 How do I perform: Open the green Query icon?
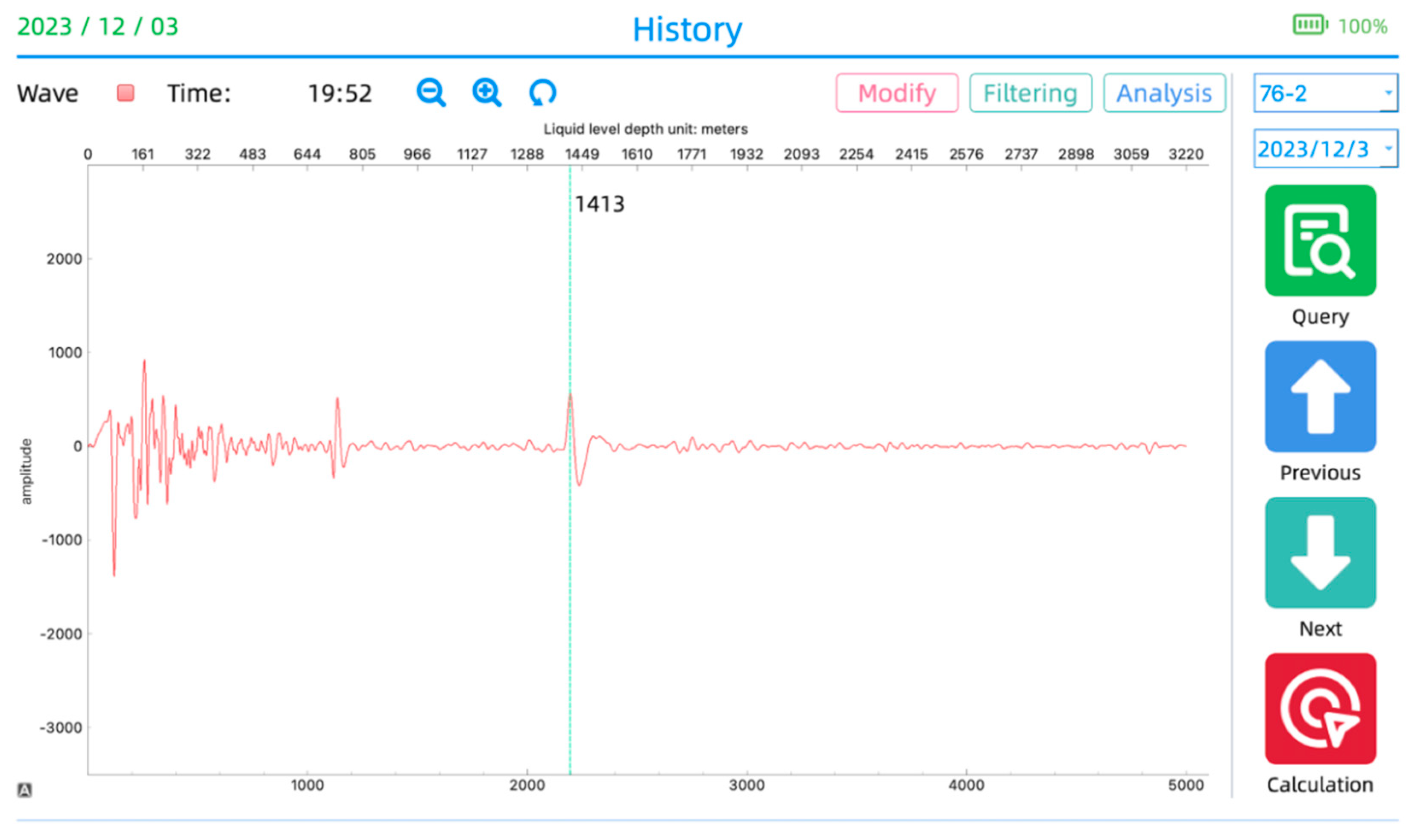pos(1320,240)
